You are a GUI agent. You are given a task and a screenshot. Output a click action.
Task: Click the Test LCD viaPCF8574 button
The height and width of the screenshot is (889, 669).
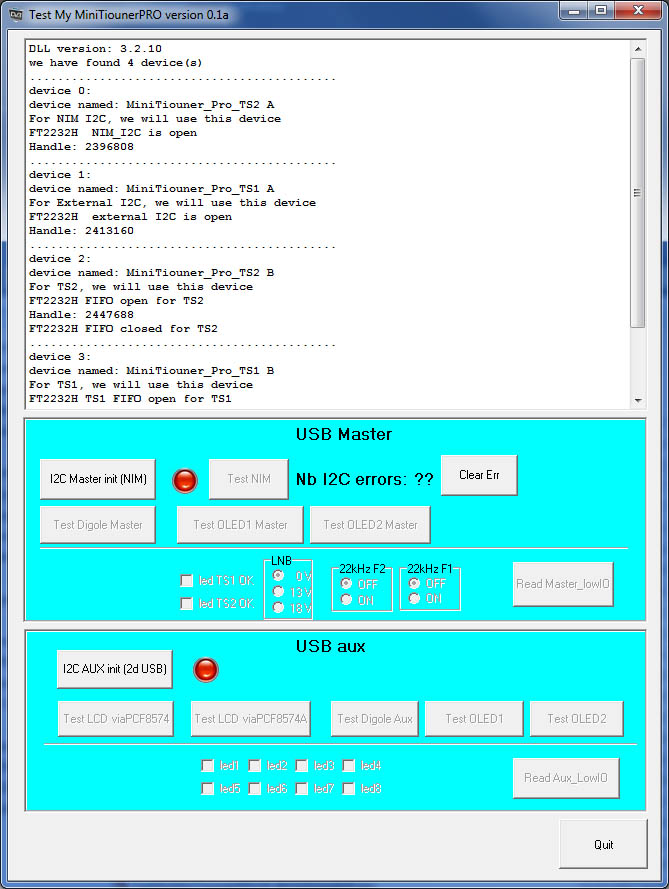(x=116, y=719)
